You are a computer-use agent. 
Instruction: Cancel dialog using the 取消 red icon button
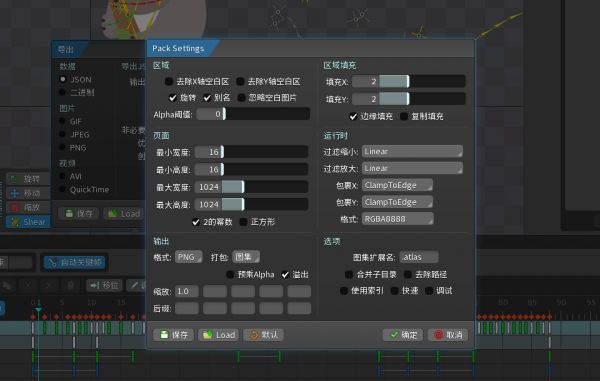[448, 335]
